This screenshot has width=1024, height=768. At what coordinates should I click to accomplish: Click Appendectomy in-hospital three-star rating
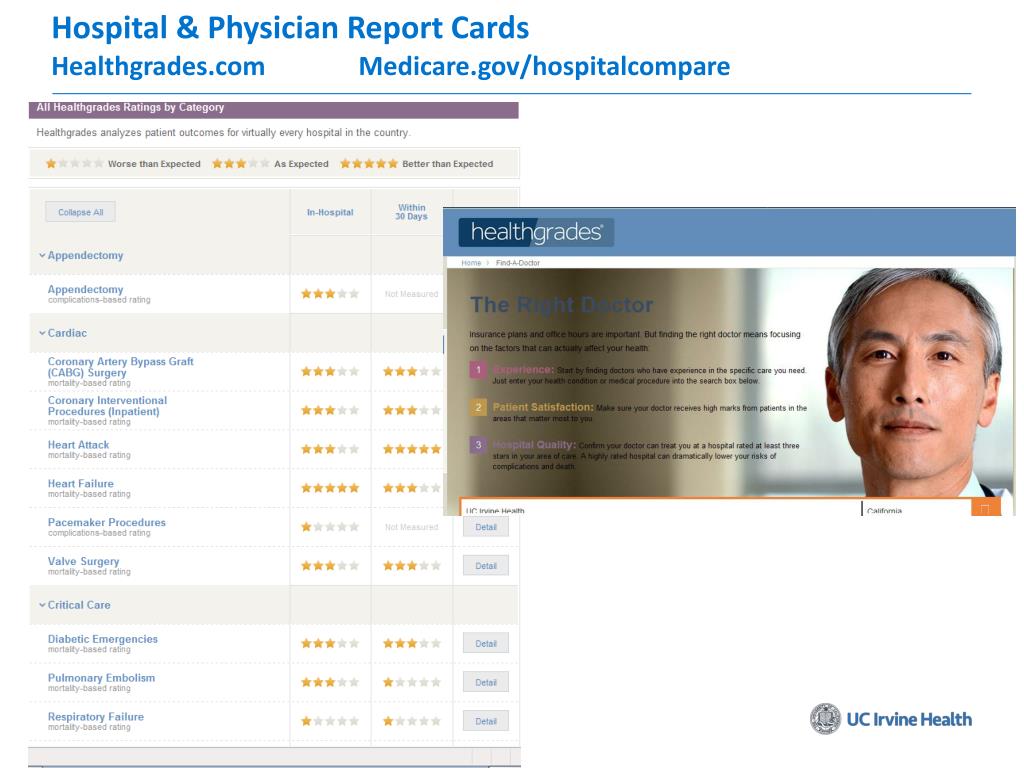330,294
